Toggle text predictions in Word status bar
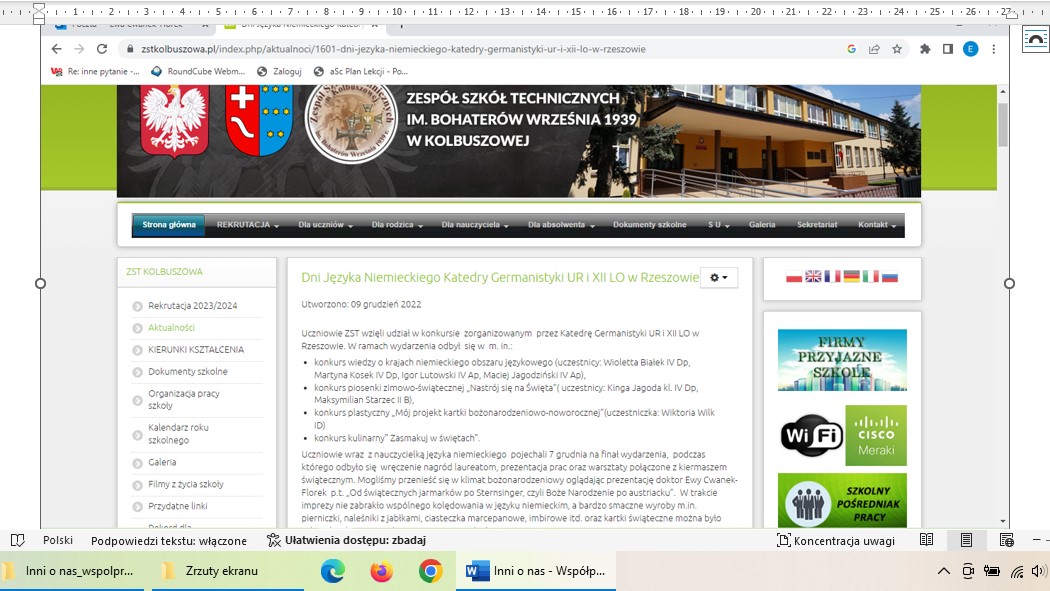The width and height of the screenshot is (1050, 591). (x=168, y=540)
